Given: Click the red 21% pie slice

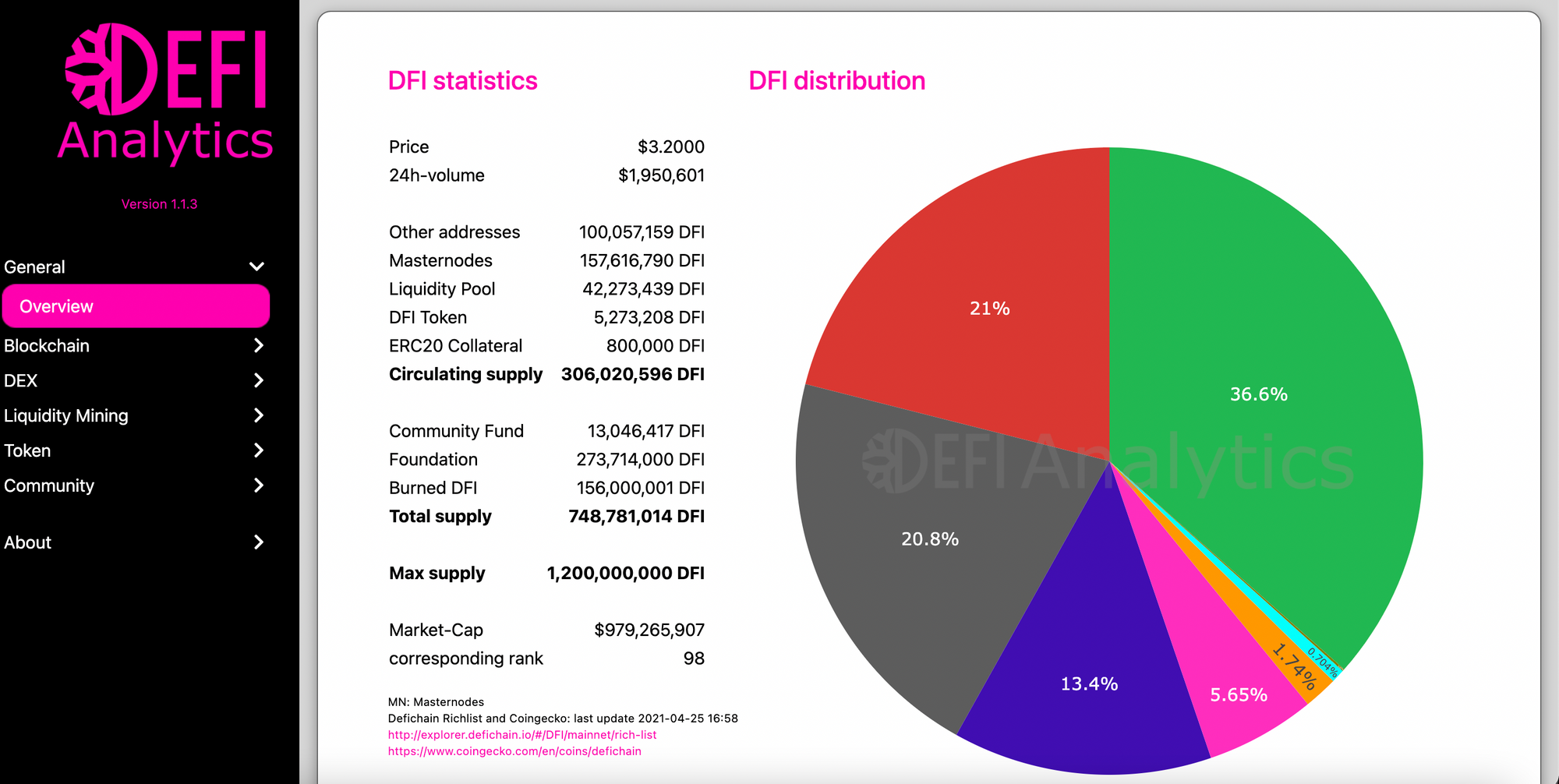Looking at the screenshot, I should [x=990, y=308].
